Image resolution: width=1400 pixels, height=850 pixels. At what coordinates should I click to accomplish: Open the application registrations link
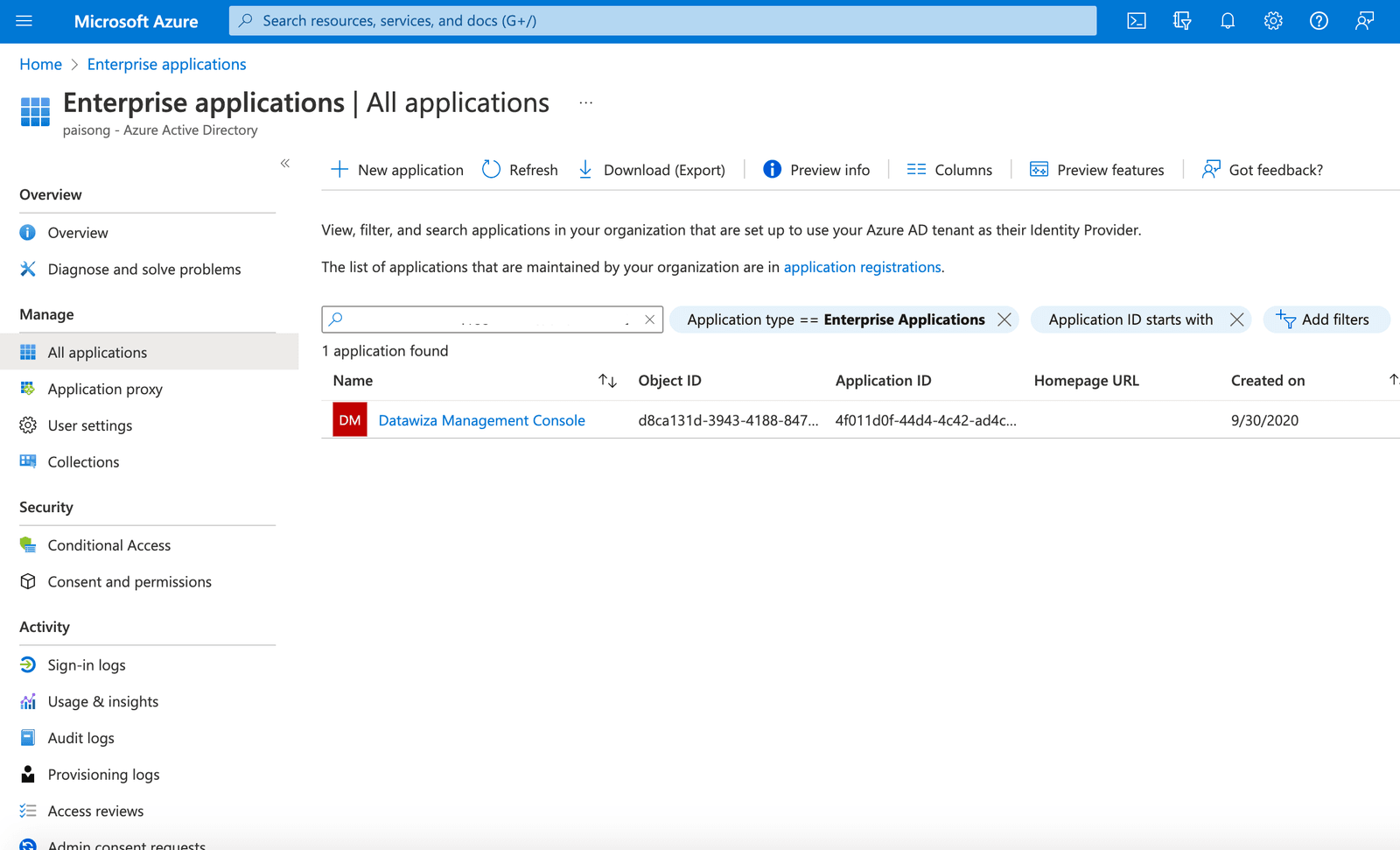click(862, 267)
